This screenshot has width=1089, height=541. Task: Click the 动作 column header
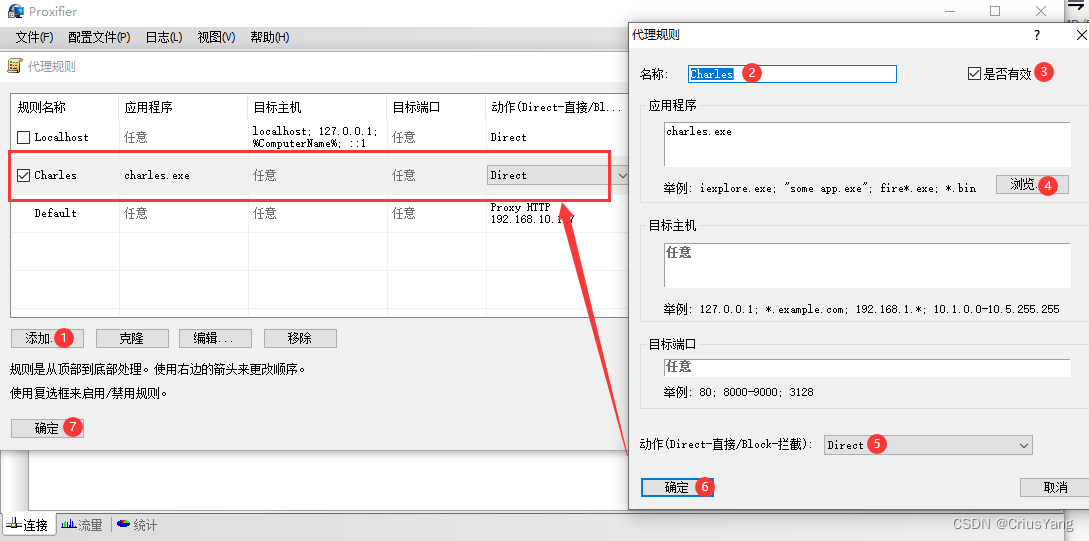coord(556,108)
